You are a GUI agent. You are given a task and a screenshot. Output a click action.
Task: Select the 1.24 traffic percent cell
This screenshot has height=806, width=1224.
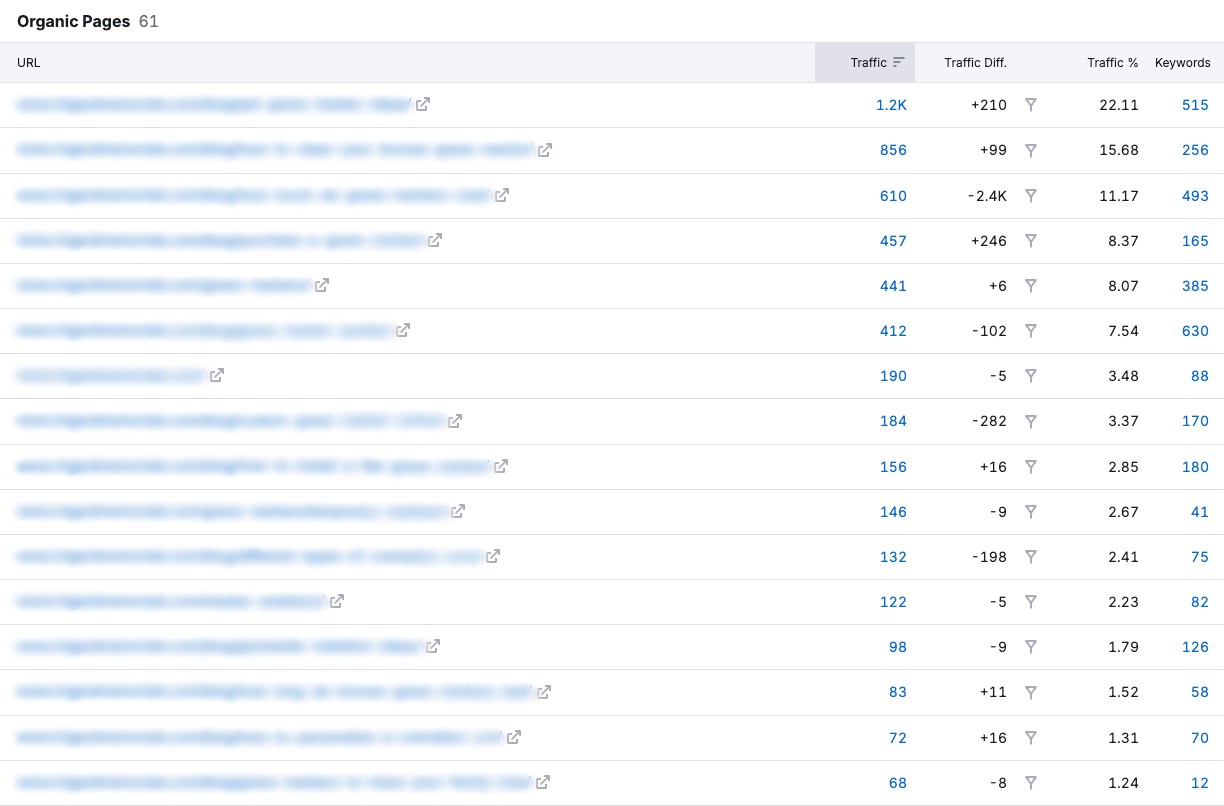tap(1122, 782)
